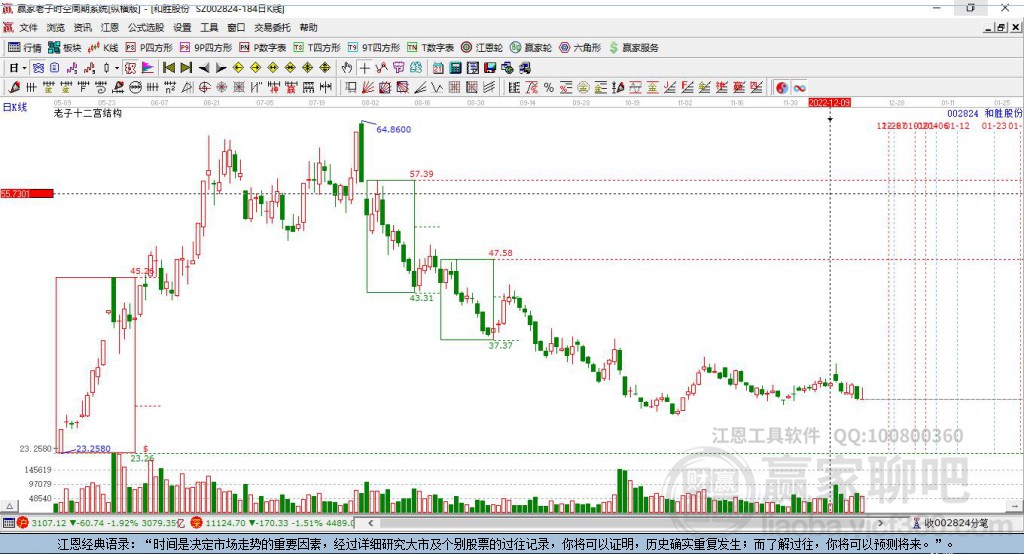Click the 日K线 period label

click(15, 107)
